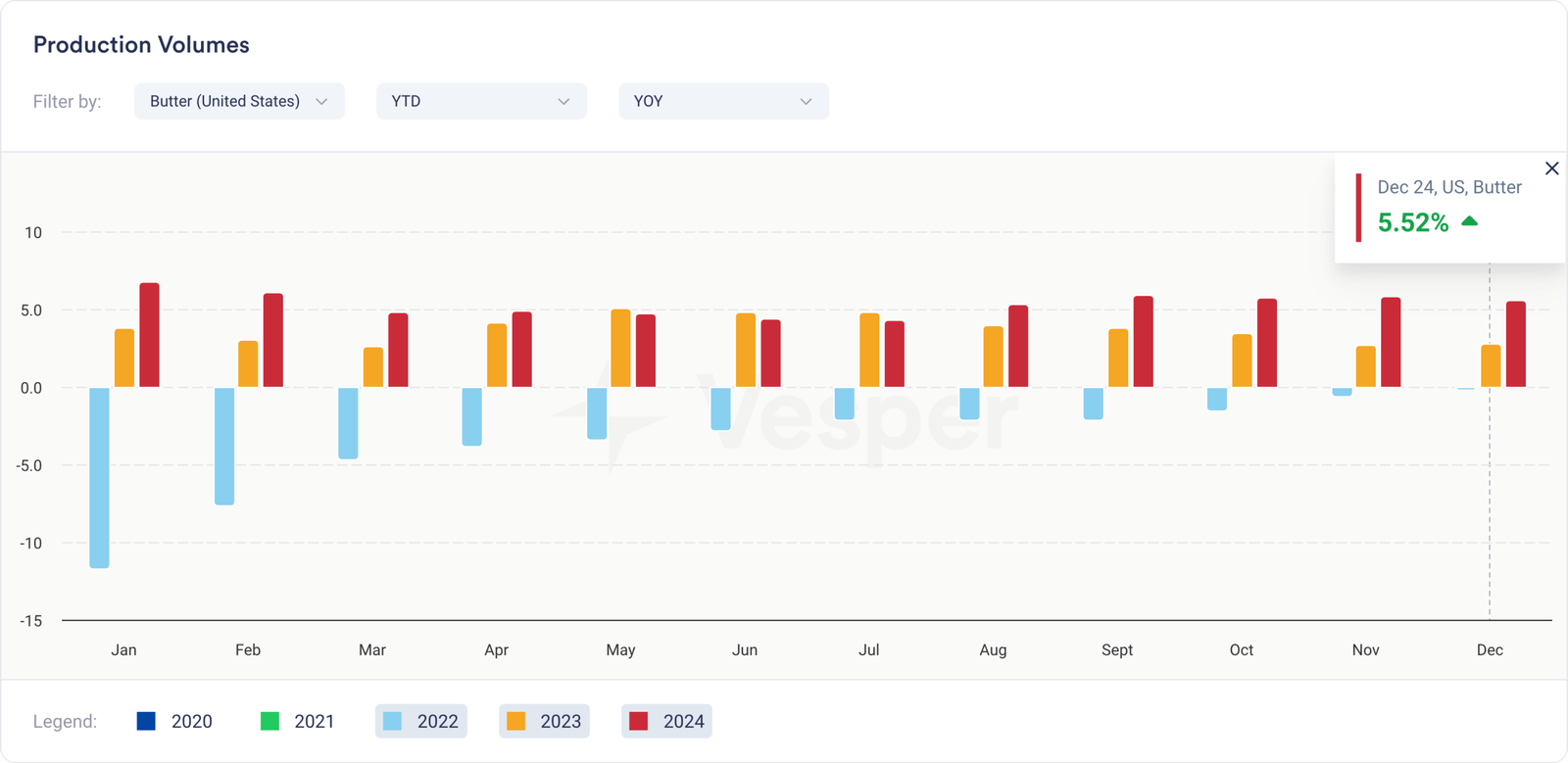Image resolution: width=1568 pixels, height=763 pixels.
Task: Expand the YTD period dropdown
Action: 480,101
